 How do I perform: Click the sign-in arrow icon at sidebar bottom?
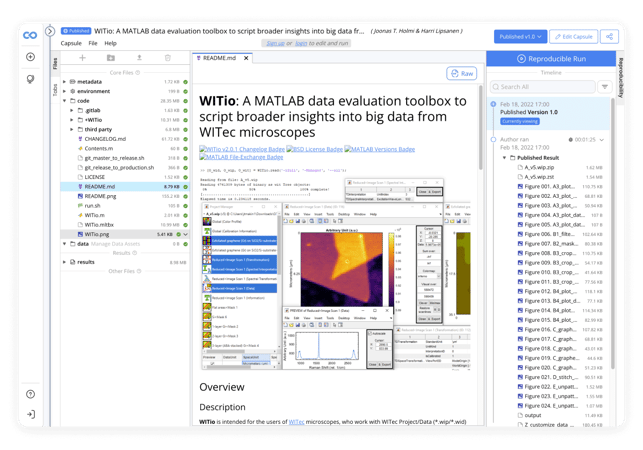pos(30,414)
